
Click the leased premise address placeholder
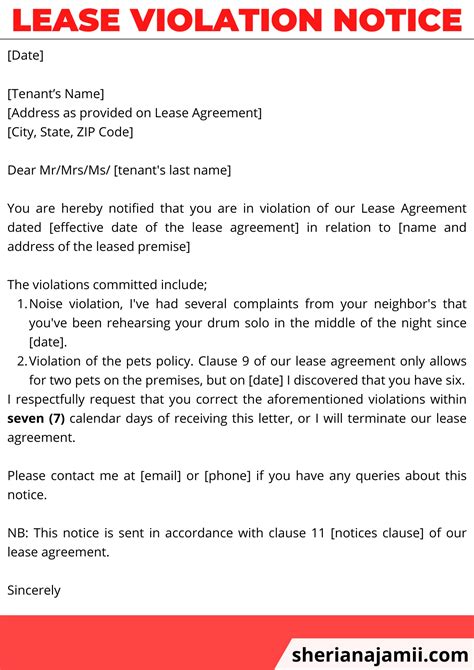237,237
